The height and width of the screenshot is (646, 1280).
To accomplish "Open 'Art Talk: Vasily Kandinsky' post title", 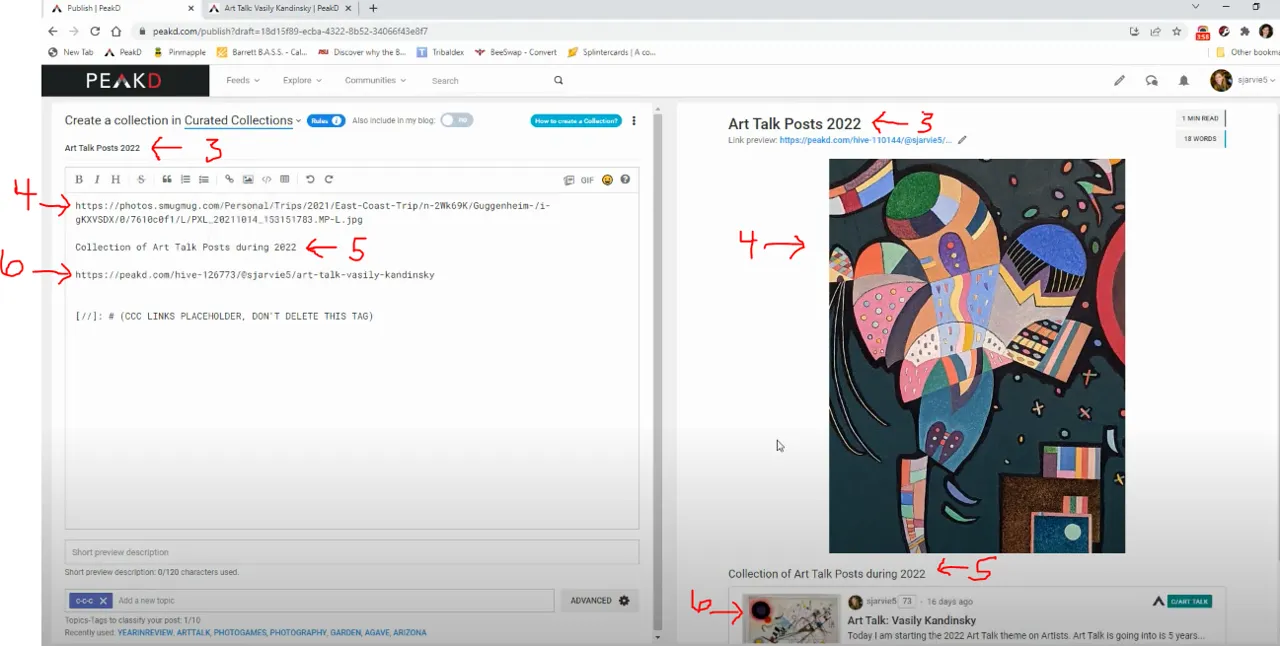I will [x=911, y=621].
